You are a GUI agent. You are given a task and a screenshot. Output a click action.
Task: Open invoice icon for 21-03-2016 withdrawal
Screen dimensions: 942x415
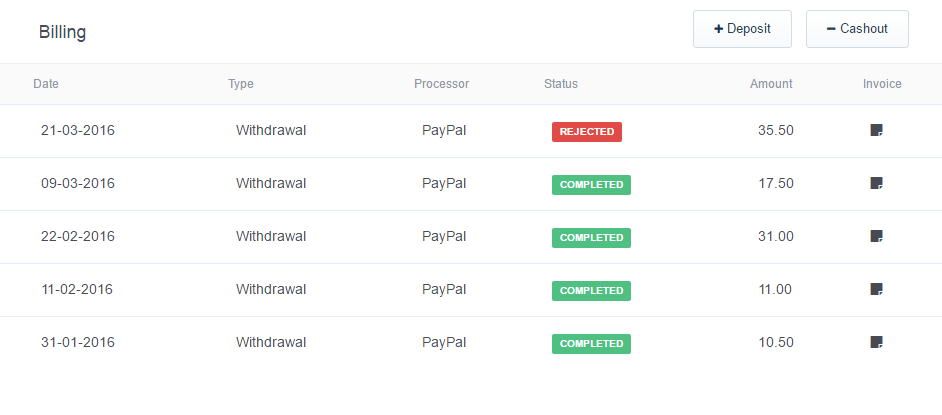pyautogui.click(x=876, y=131)
